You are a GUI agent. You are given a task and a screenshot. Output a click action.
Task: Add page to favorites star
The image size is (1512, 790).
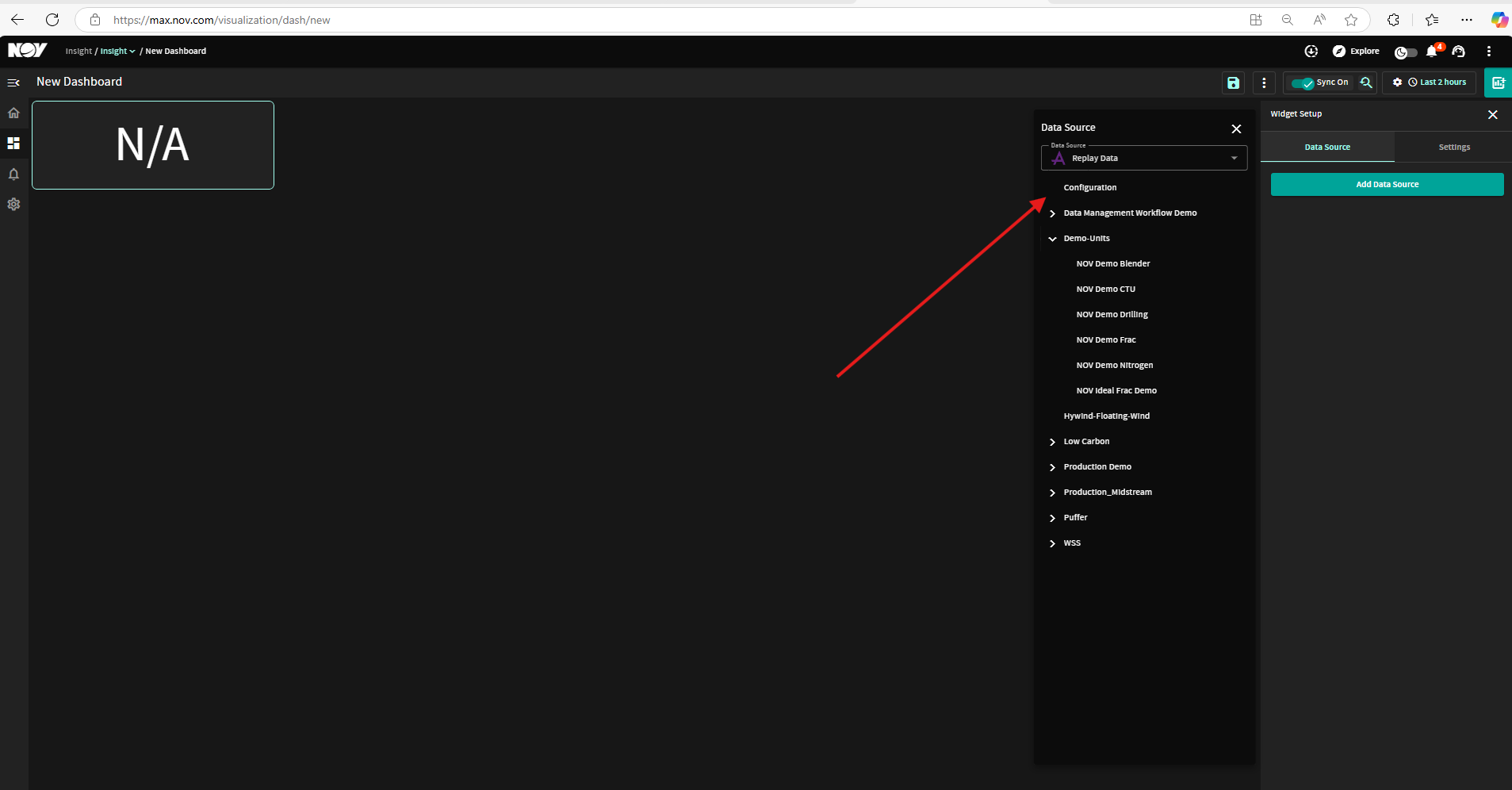[1351, 20]
